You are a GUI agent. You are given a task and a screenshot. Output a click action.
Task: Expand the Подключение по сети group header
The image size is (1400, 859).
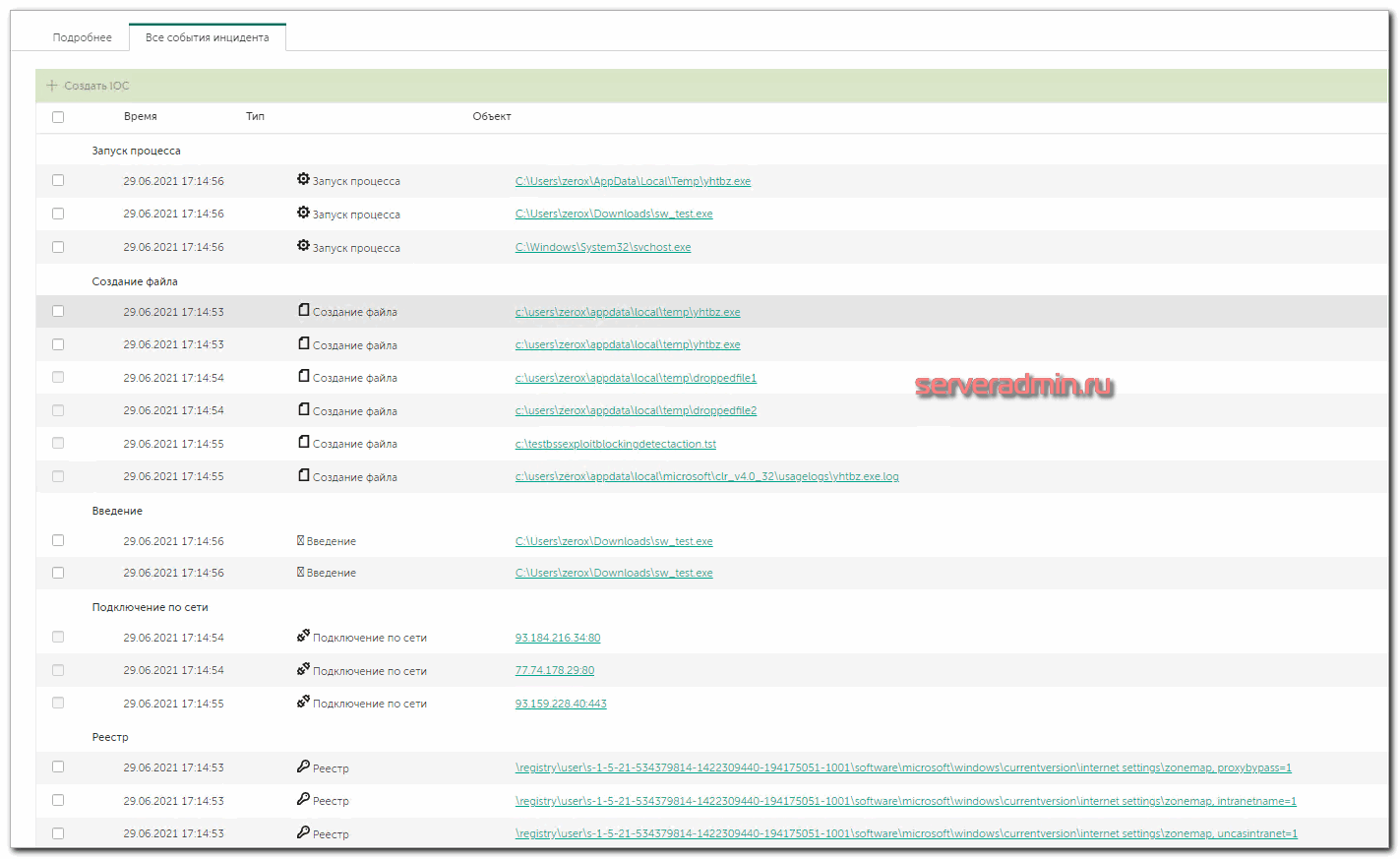[150, 607]
